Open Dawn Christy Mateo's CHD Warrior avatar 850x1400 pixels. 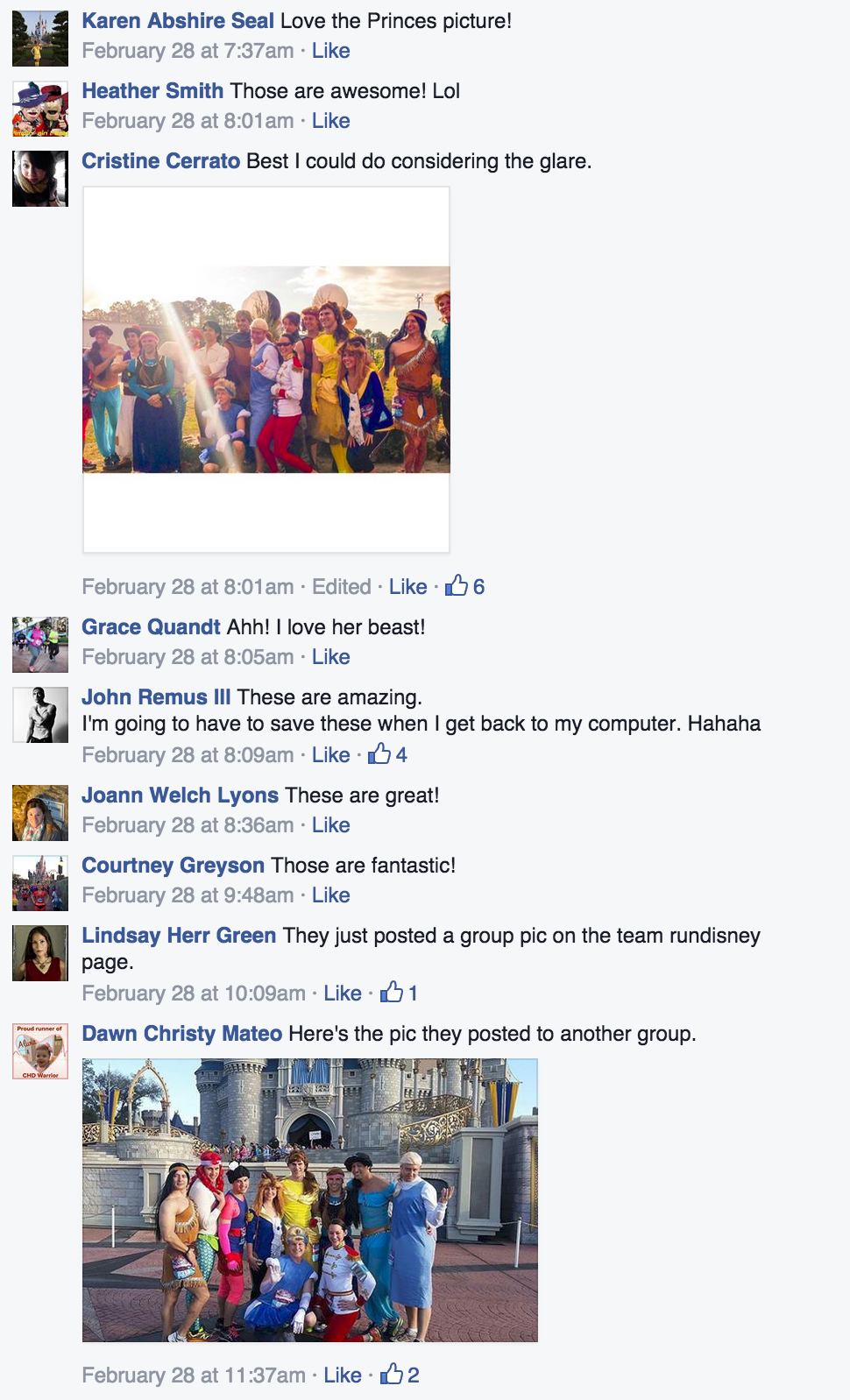pyautogui.click(x=40, y=1051)
